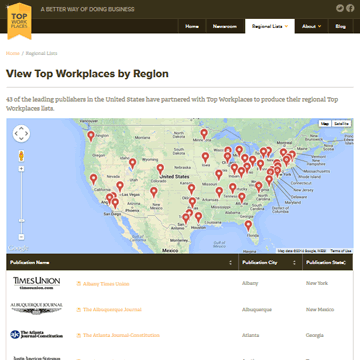This screenshot has width=360, height=360.
Task: Expand the Regional Lists dropdown menu
Action: tap(270, 26)
